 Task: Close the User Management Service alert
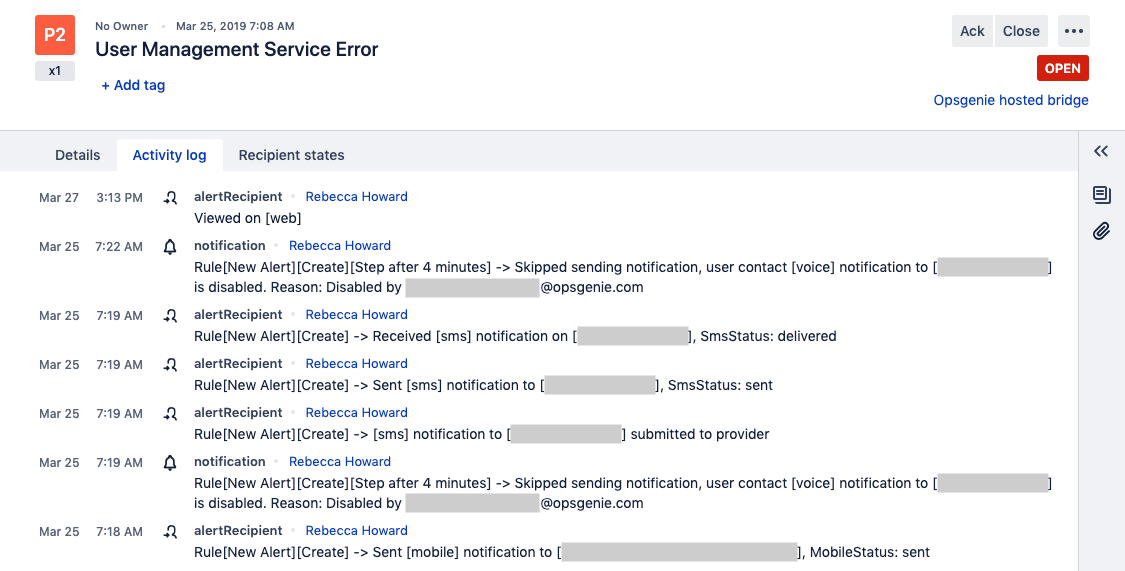pyautogui.click(x=1021, y=31)
